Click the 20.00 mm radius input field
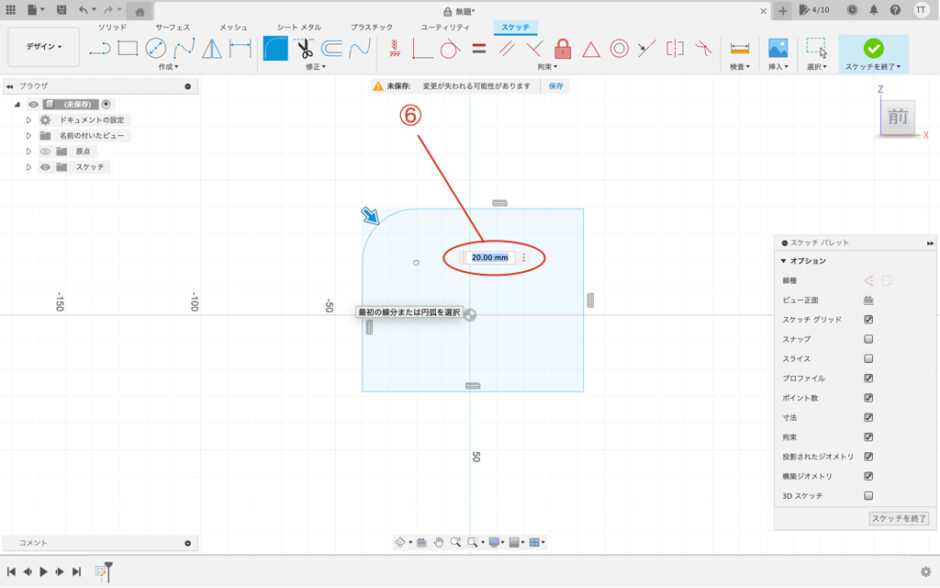The width and height of the screenshot is (940, 588). [490, 257]
